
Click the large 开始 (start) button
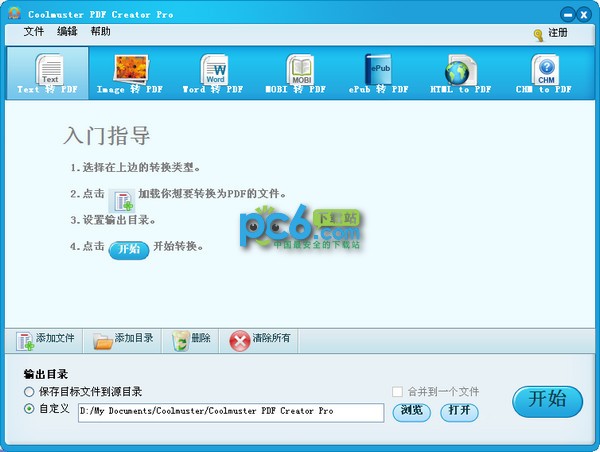548,401
